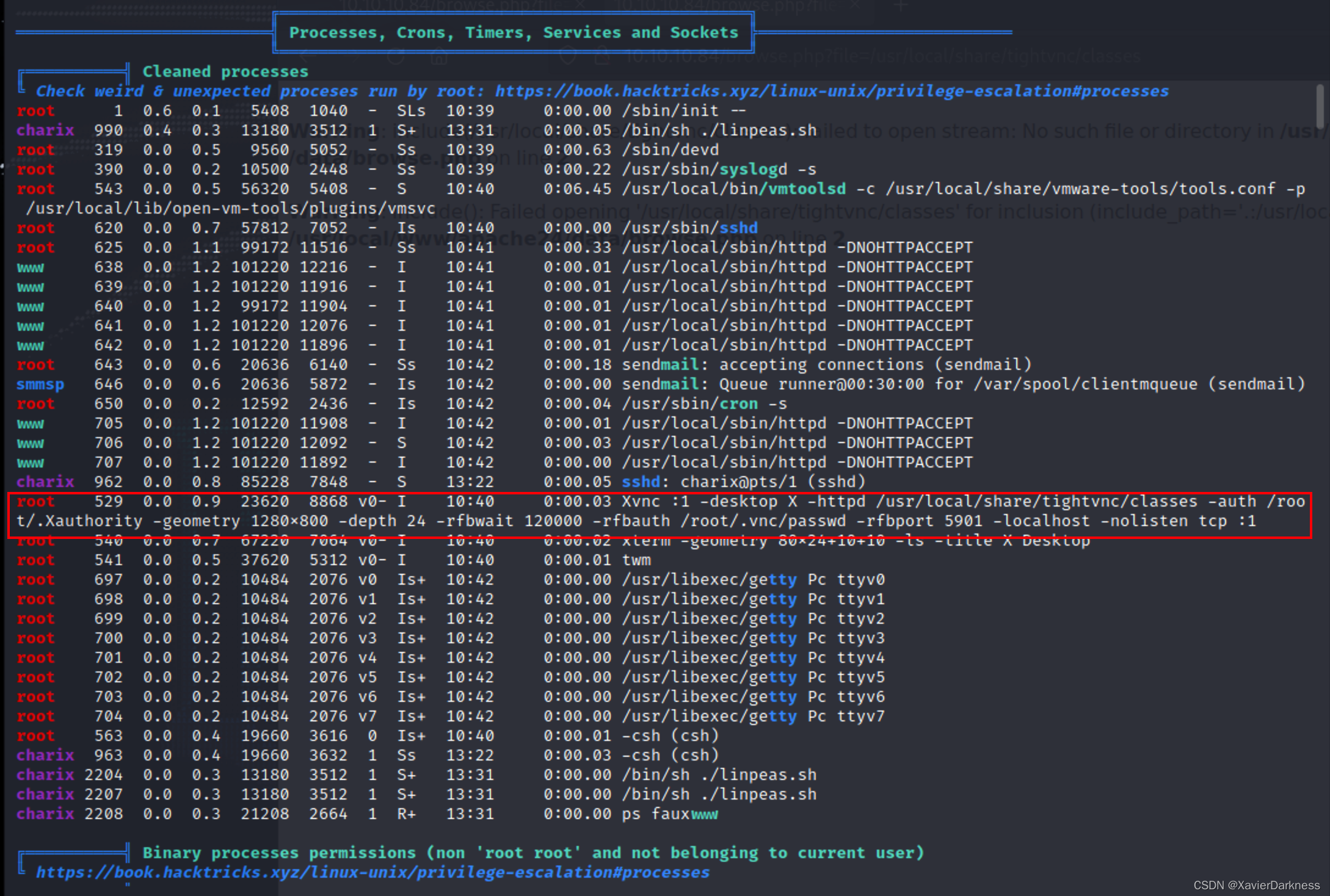Select the vmtoolsd process command text
Screen dimensions: 1330x896
click(x=964, y=189)
